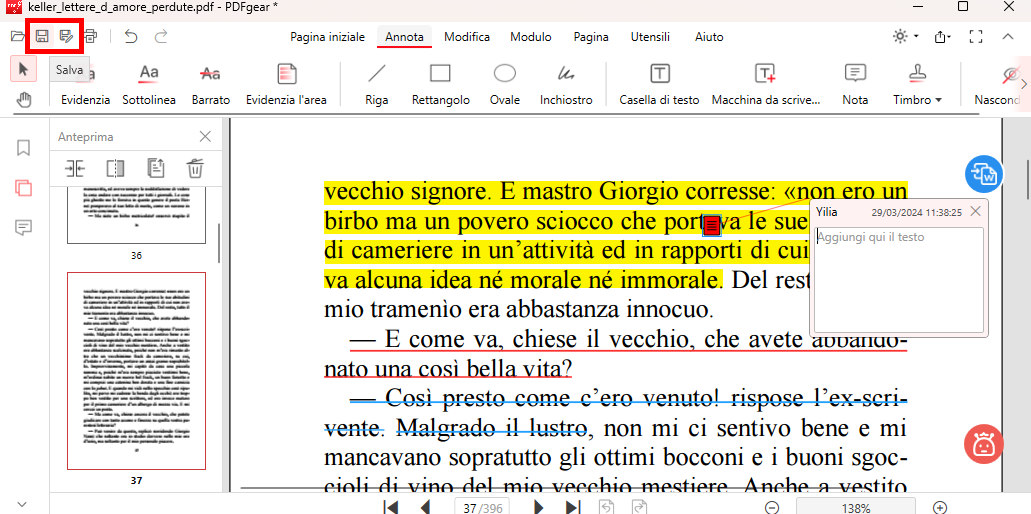Activate the hand pan tool
Viewport: 1031px width, 514px height.
coord(24,99)
